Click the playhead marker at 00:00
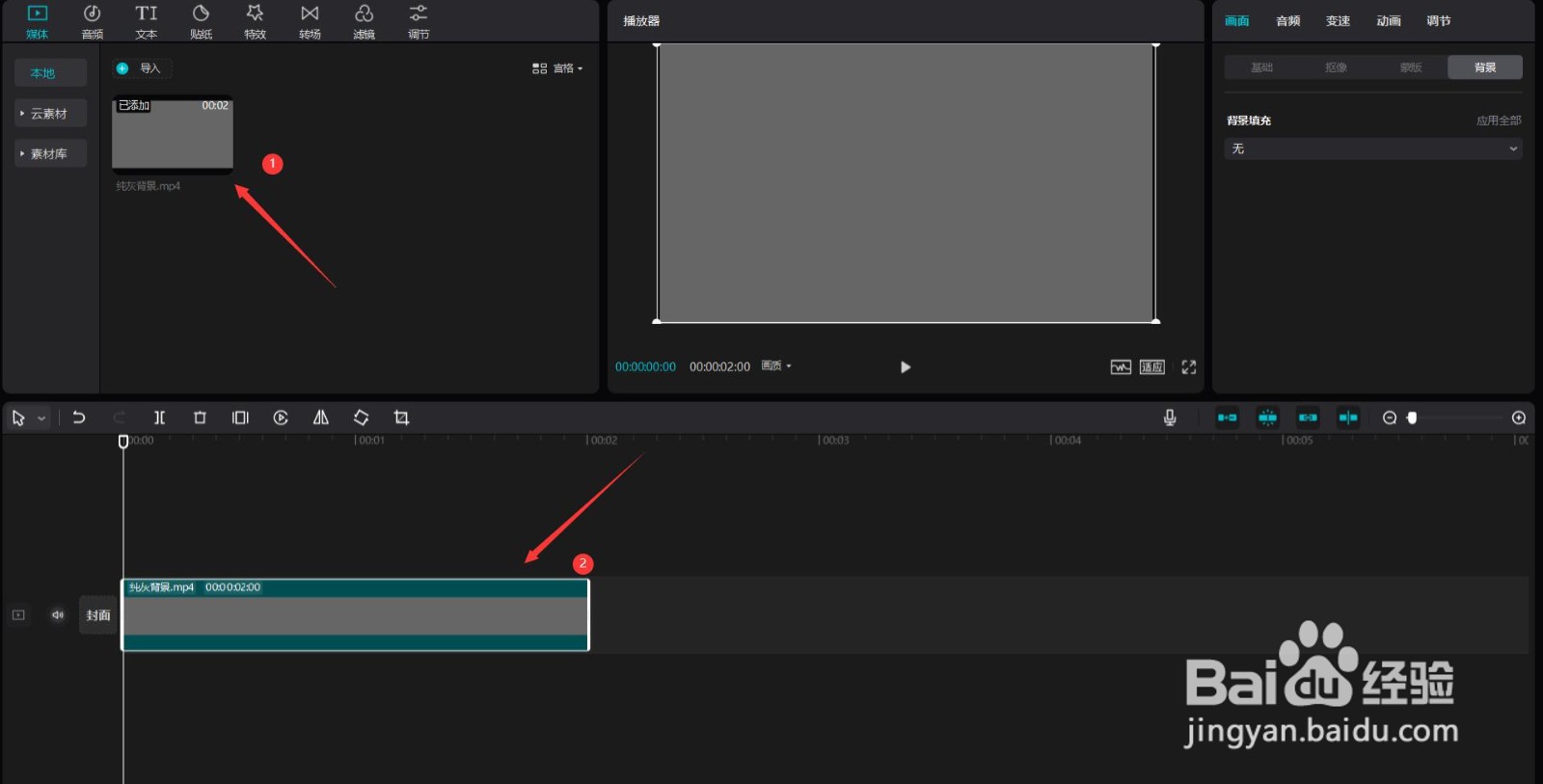This screenshot has height=784, width=1543. (123, 442)
